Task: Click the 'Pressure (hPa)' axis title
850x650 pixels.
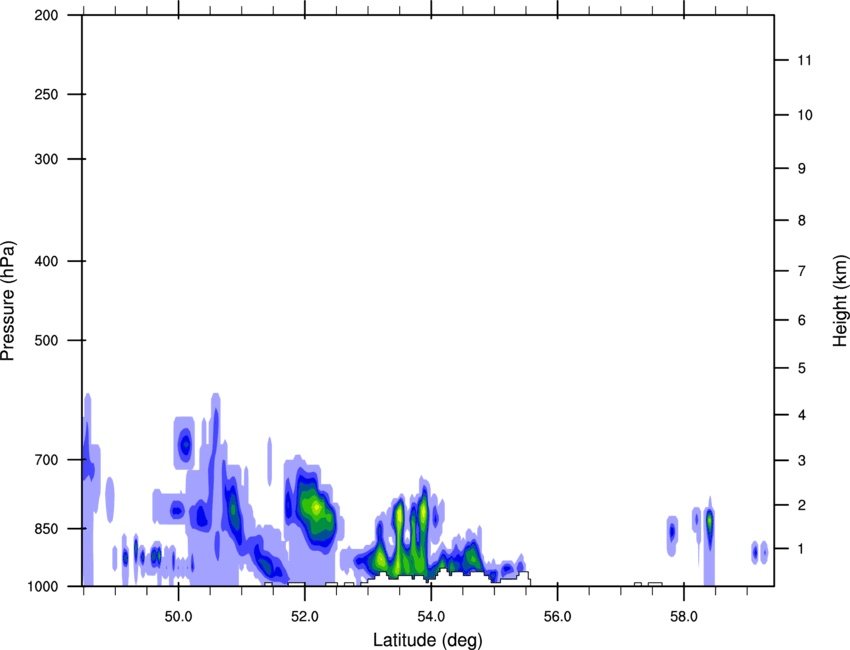Action: (8, 301)
